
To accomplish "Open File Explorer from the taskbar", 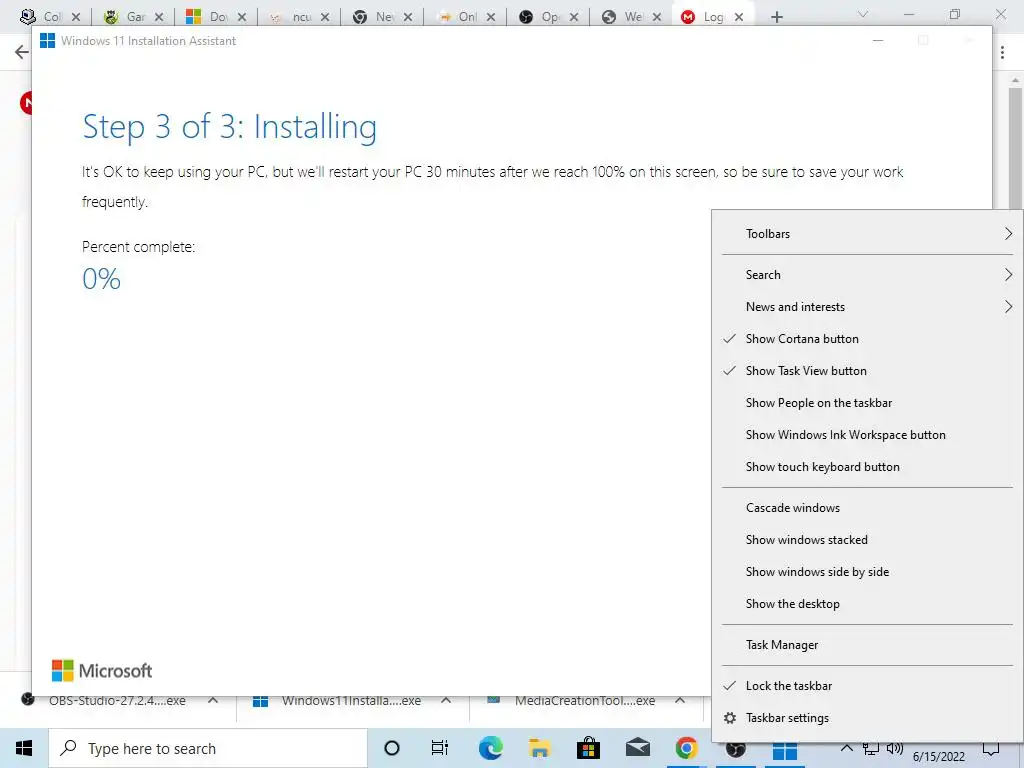I will point(539,748).
